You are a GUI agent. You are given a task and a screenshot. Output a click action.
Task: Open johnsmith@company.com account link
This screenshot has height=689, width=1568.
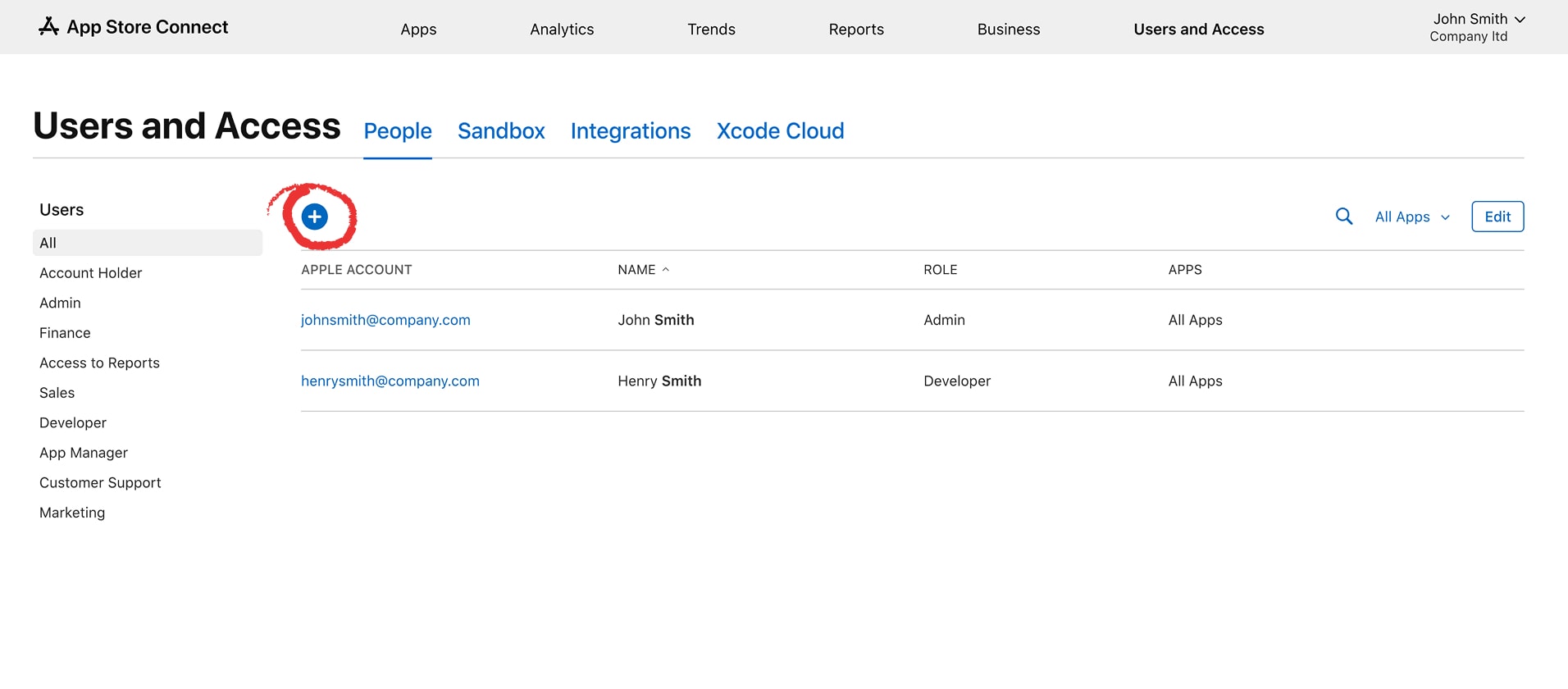pos(385,320)
